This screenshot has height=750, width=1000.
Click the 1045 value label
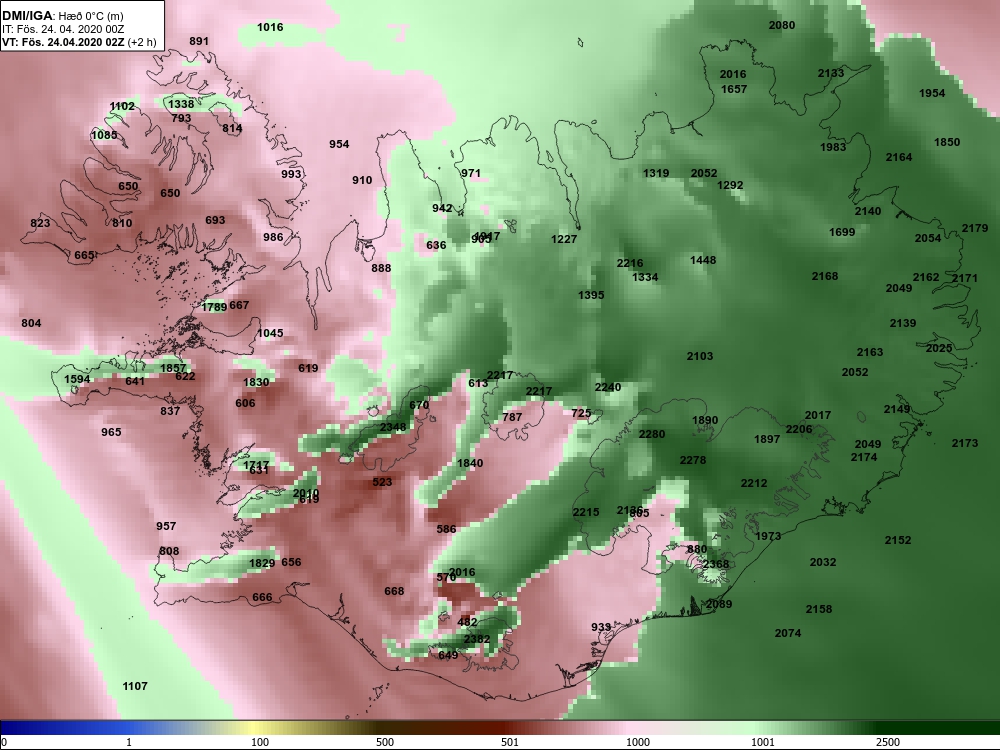click(x=270, y=333)
